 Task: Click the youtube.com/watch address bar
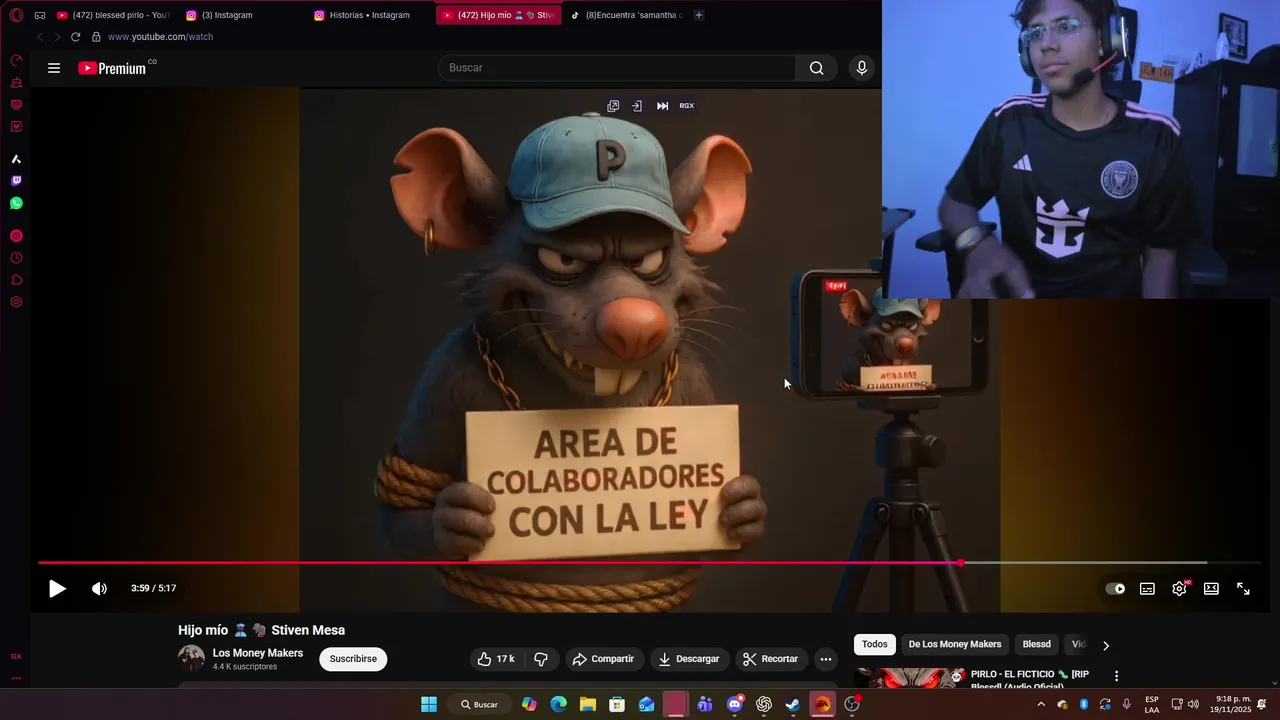(160, 37)
